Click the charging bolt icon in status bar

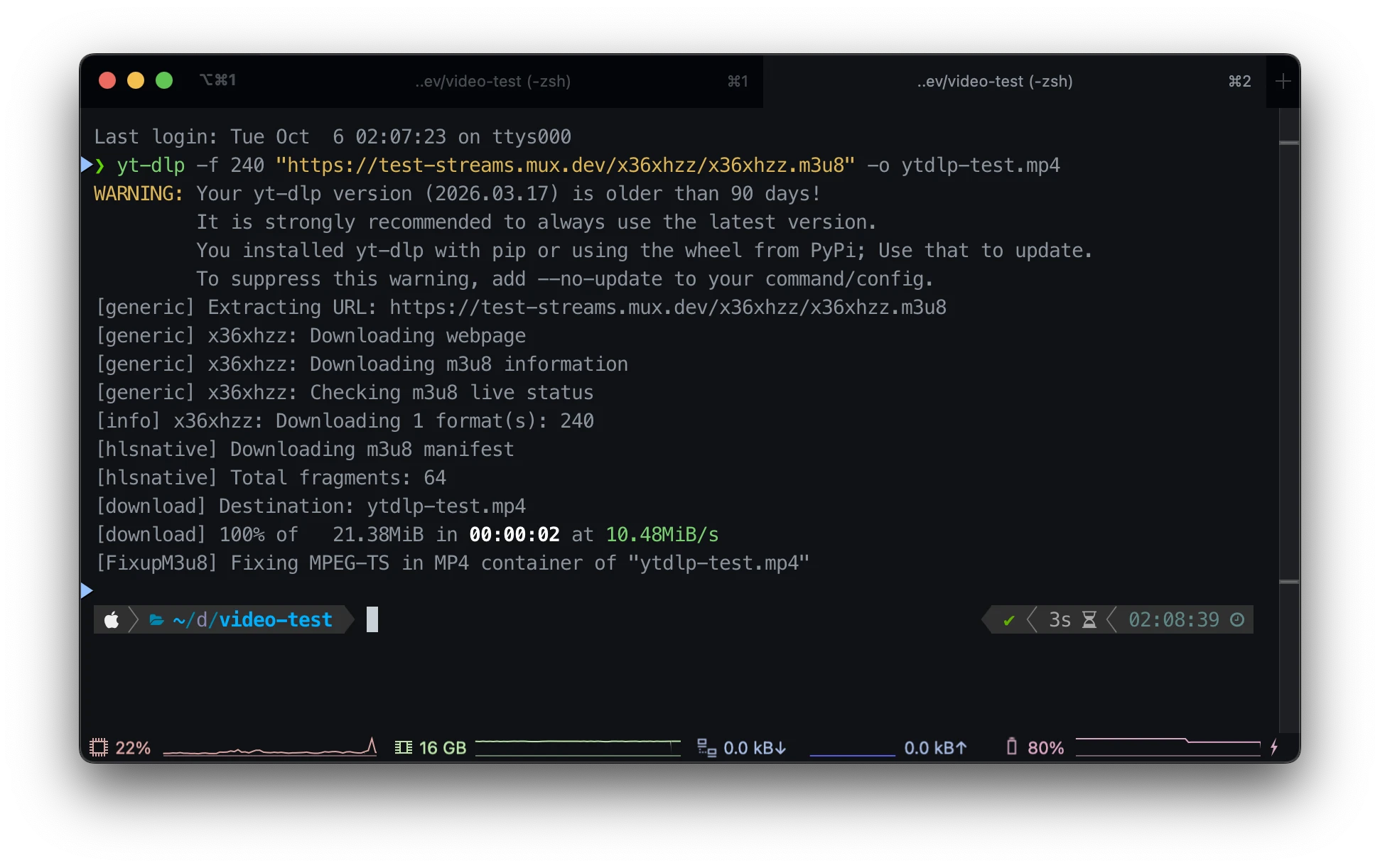[1274, 747]
